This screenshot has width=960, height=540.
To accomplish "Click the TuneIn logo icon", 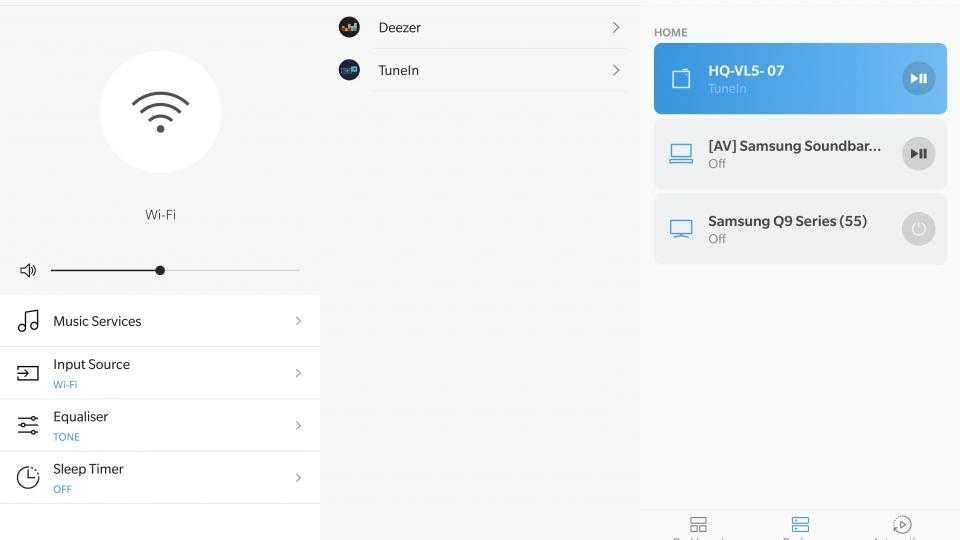I will click(349, 70).
